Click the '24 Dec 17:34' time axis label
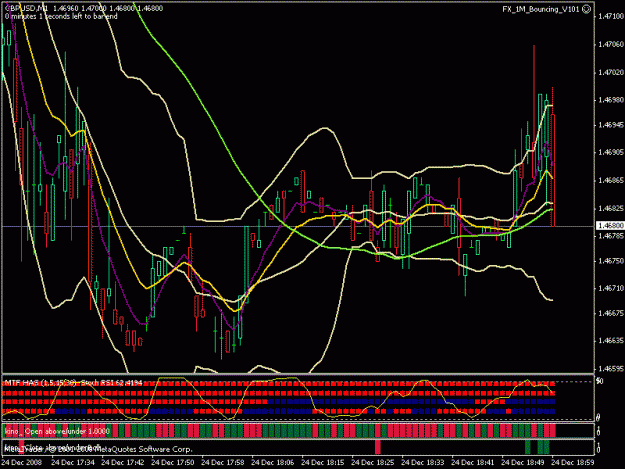The height and width of the screenshot is (469, 625). pyautogui.click(x=73, y=463)
